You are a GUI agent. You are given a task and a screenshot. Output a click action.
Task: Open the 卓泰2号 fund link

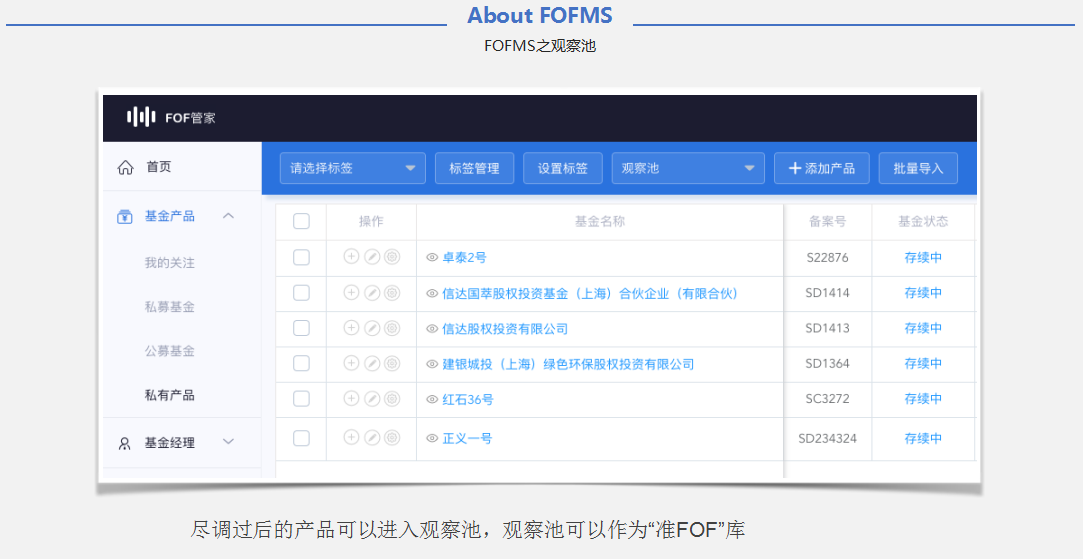465,258
